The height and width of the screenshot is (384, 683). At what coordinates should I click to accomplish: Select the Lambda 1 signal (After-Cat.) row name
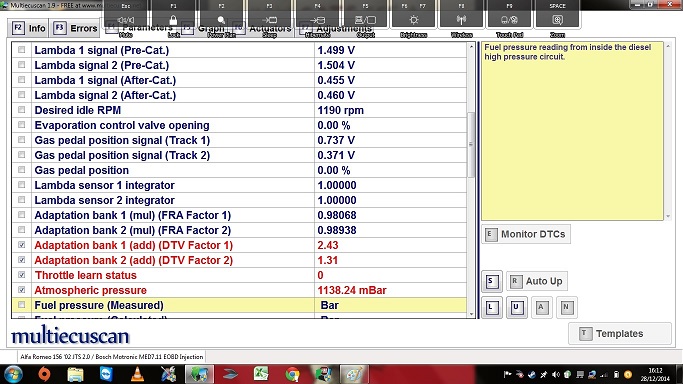pyautogui.click(x=105, y=80)
